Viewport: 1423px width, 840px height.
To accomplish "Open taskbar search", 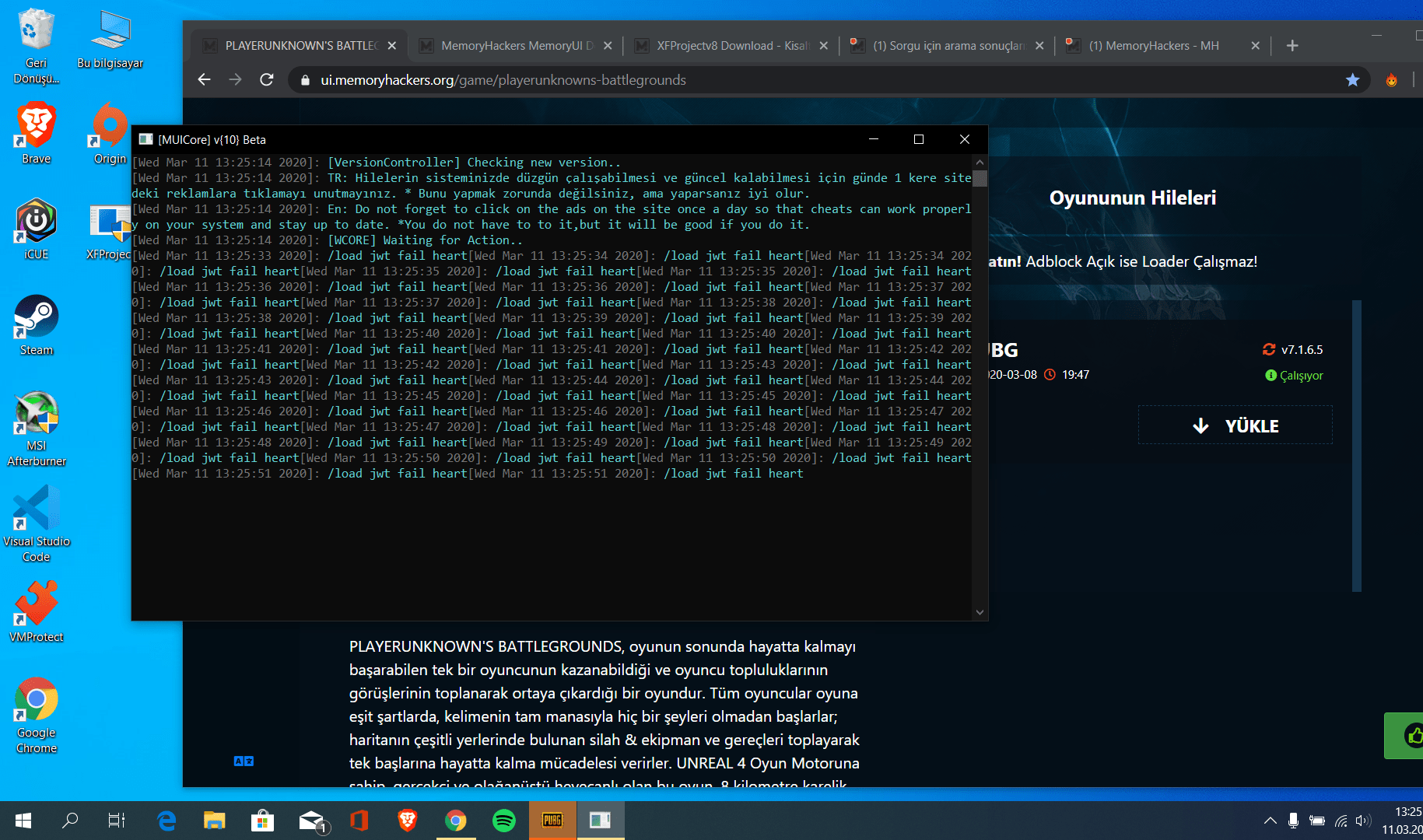I will point(70,821).
